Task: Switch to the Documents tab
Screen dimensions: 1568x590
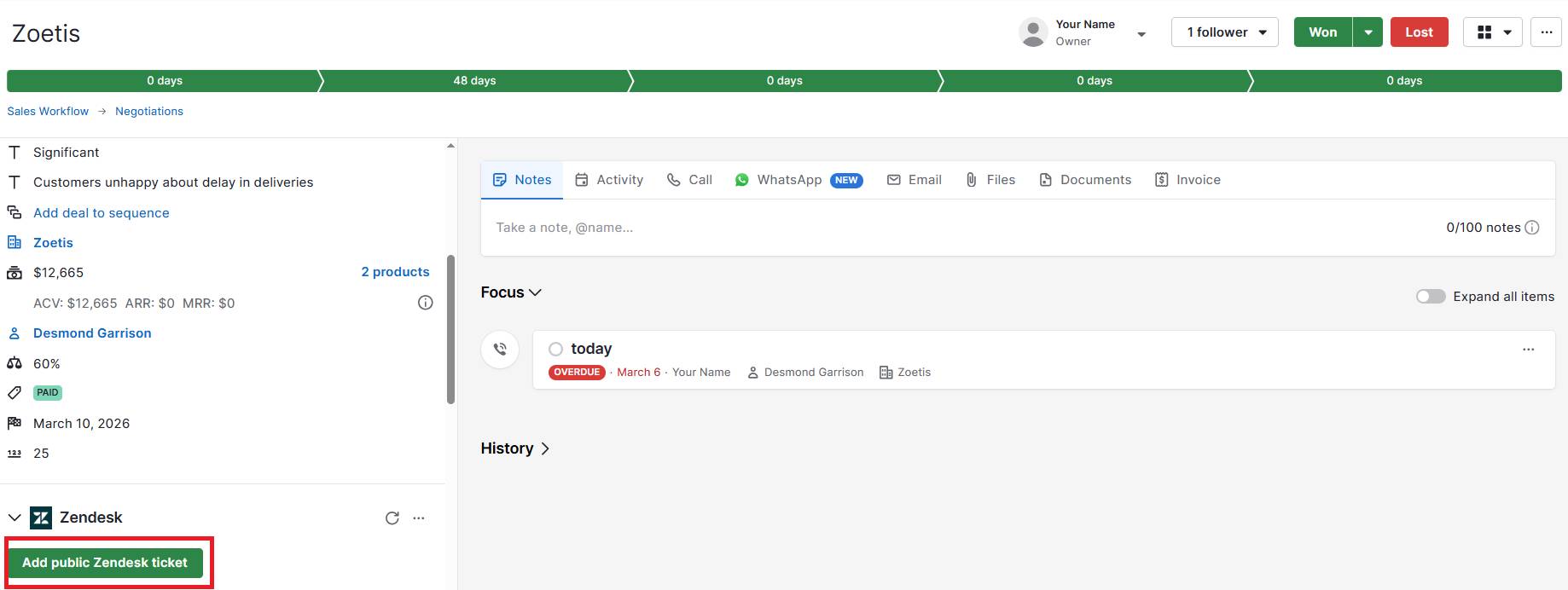Action: 1085,180
